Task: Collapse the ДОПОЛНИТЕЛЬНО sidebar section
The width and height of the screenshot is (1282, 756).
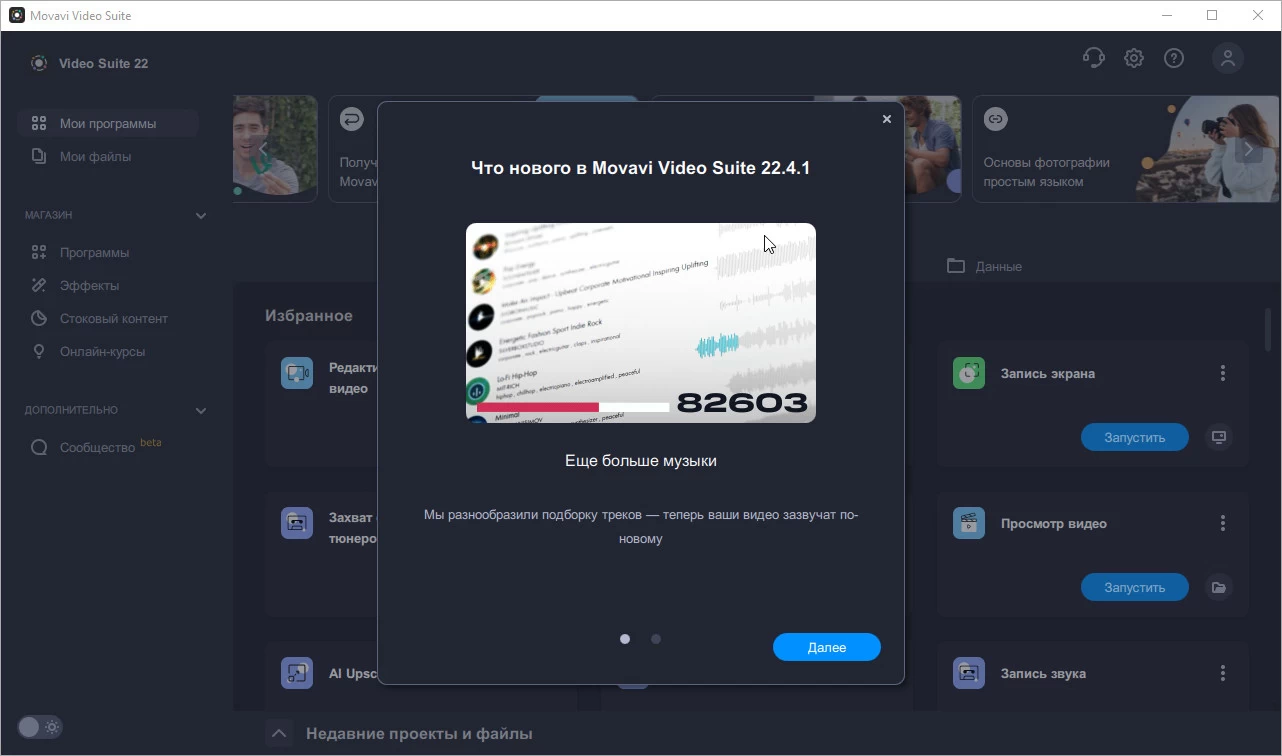Action: coord(200,410)
